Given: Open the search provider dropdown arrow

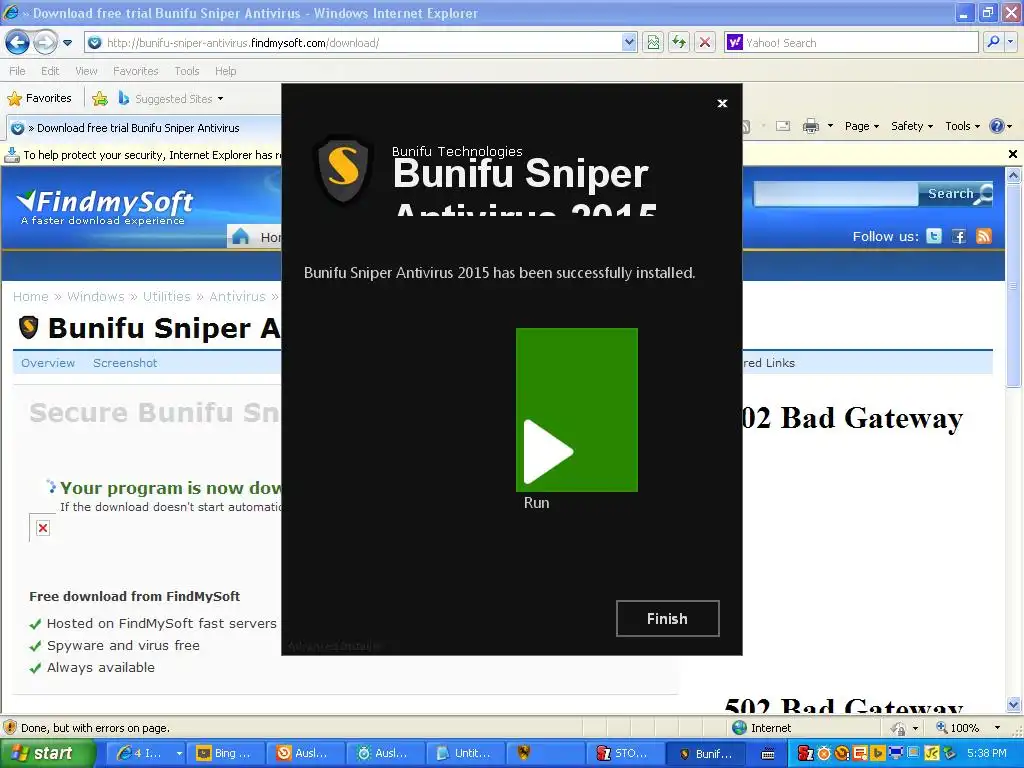Looking at the screenshot, I should [x=1010, y=42].
